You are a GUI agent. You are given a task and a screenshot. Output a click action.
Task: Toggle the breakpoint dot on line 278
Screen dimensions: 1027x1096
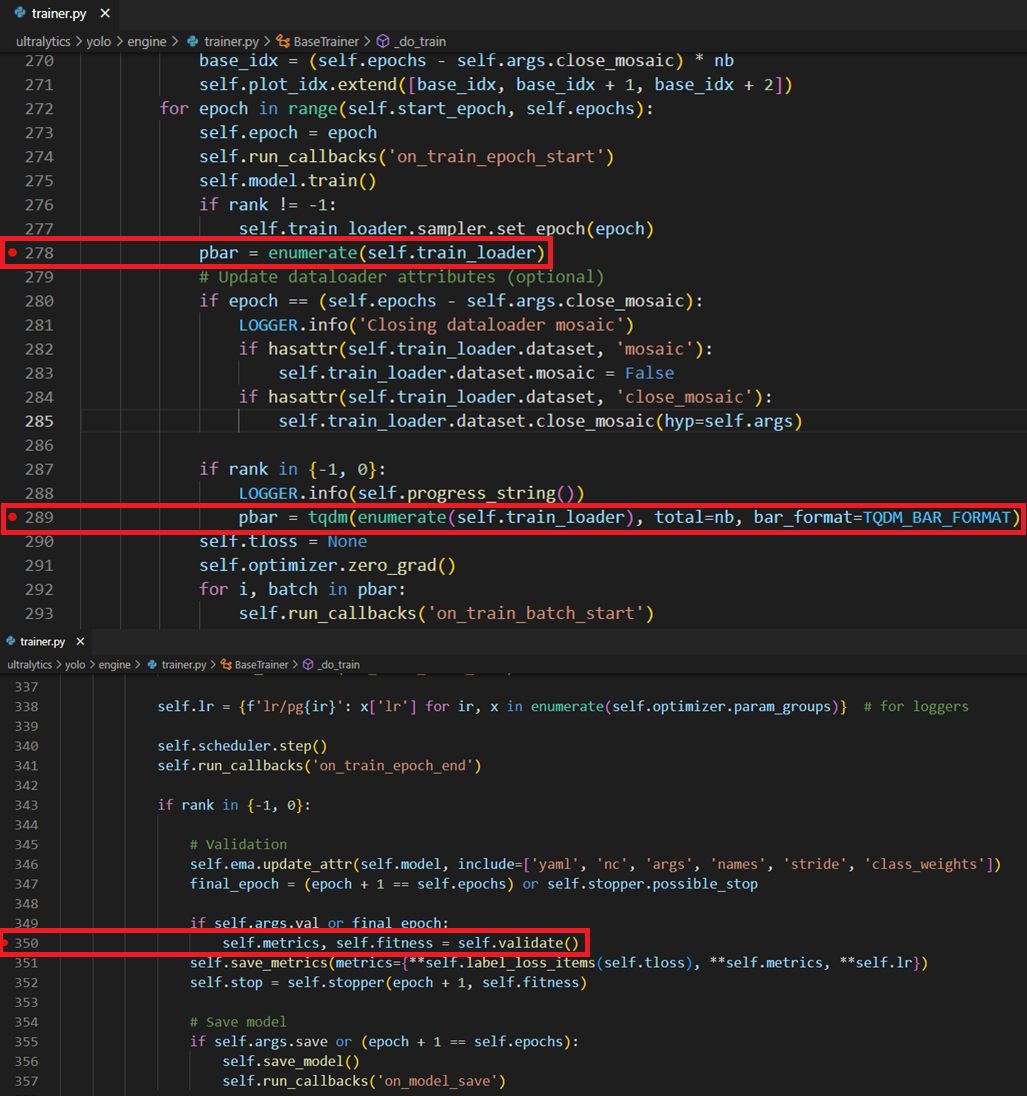point(12,252)
